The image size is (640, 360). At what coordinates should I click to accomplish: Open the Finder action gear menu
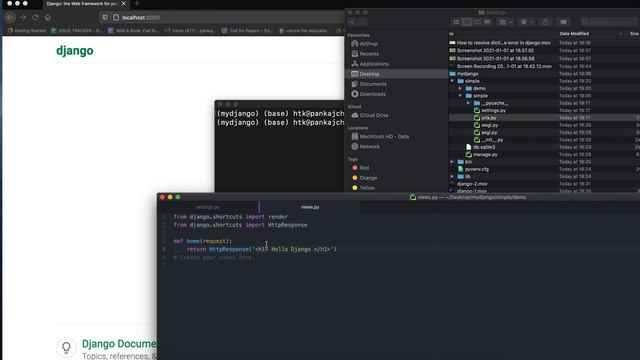527,22
